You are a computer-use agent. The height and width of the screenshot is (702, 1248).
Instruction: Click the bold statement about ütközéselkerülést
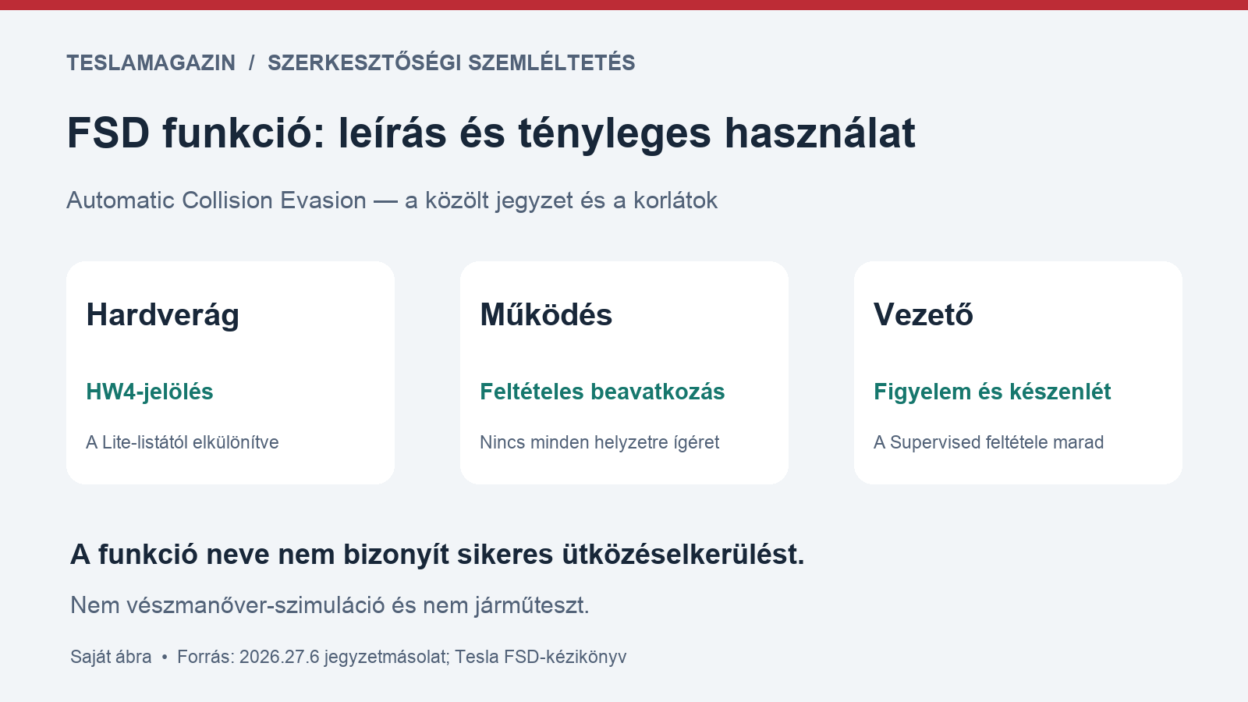(437, 555)
